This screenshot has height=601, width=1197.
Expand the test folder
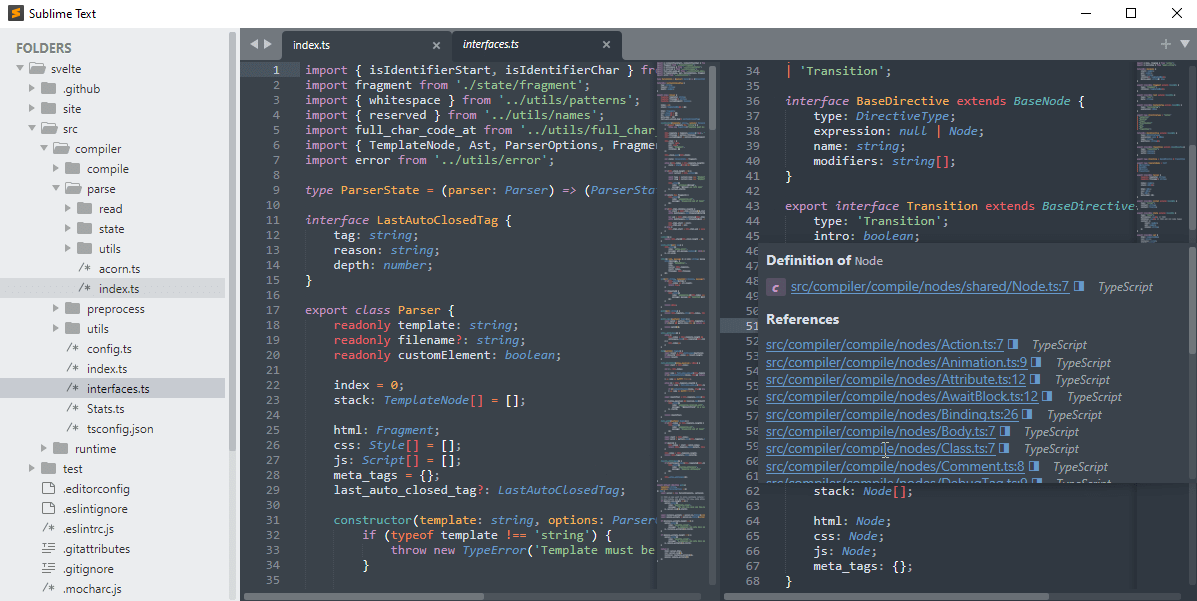coord(32,468)
